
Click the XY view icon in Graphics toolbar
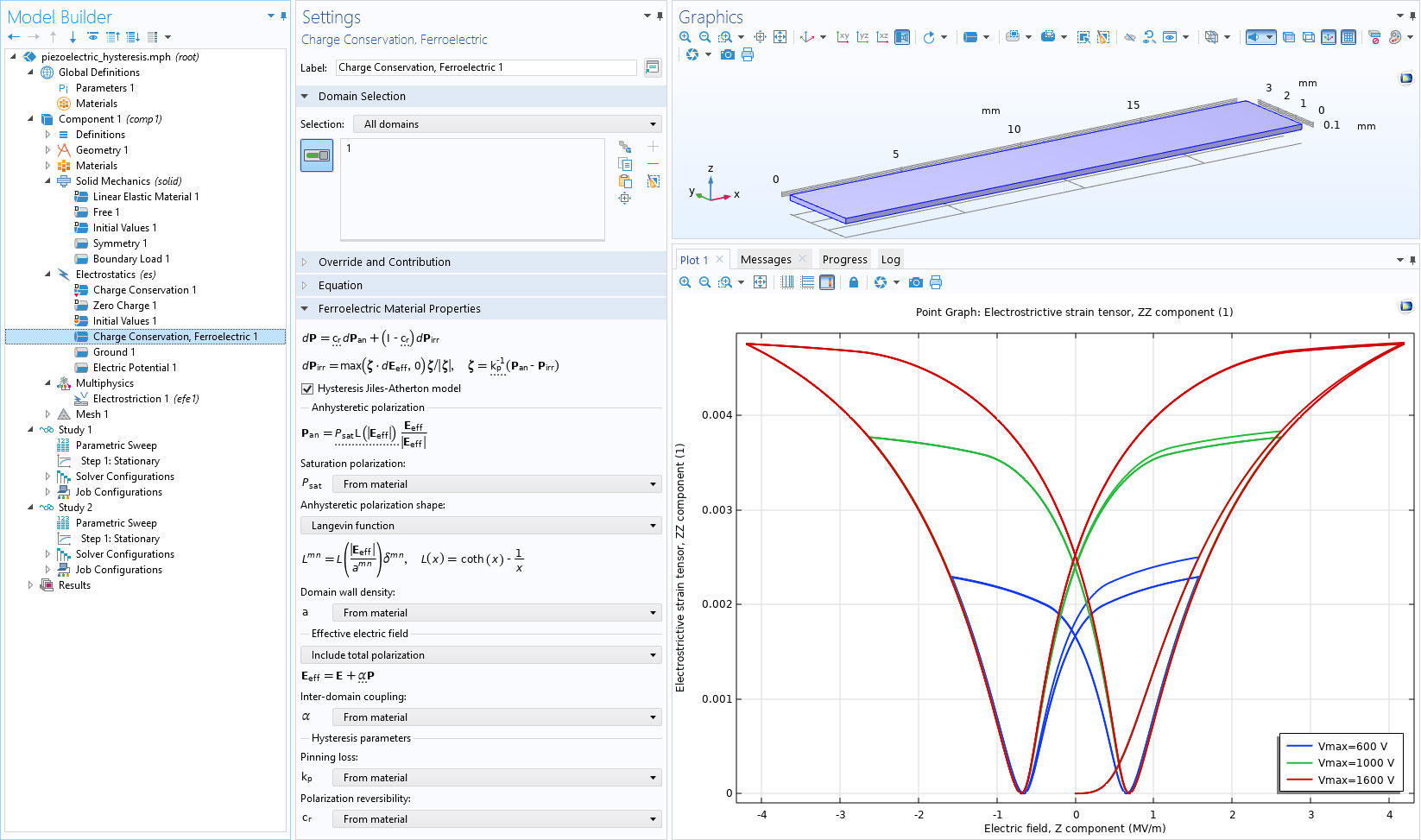pyautogui.click(x=843, y=37)
